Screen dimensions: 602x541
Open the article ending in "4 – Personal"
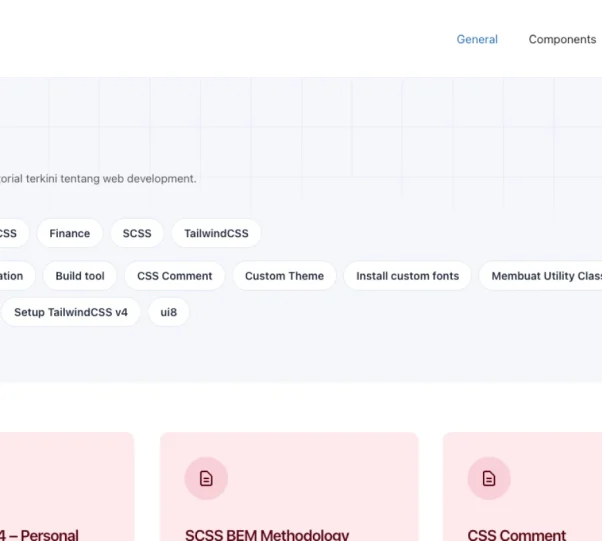[39, 535]
